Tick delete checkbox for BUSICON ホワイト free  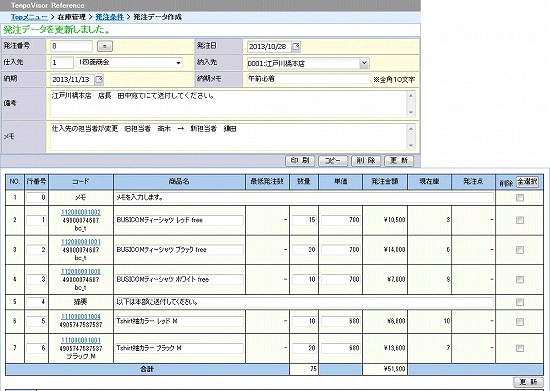click(x=520, y=279)
